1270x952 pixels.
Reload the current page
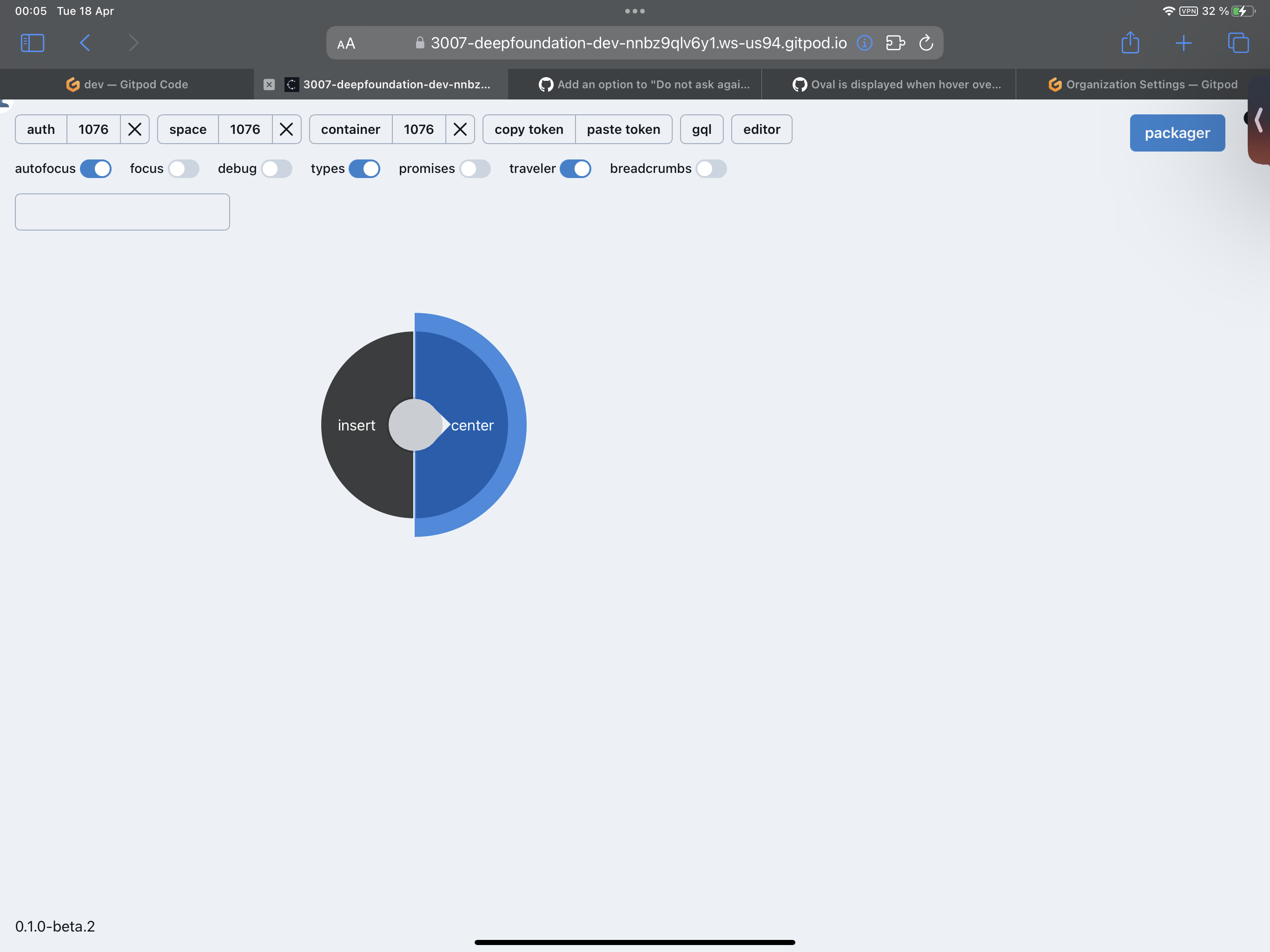(926, 42)
